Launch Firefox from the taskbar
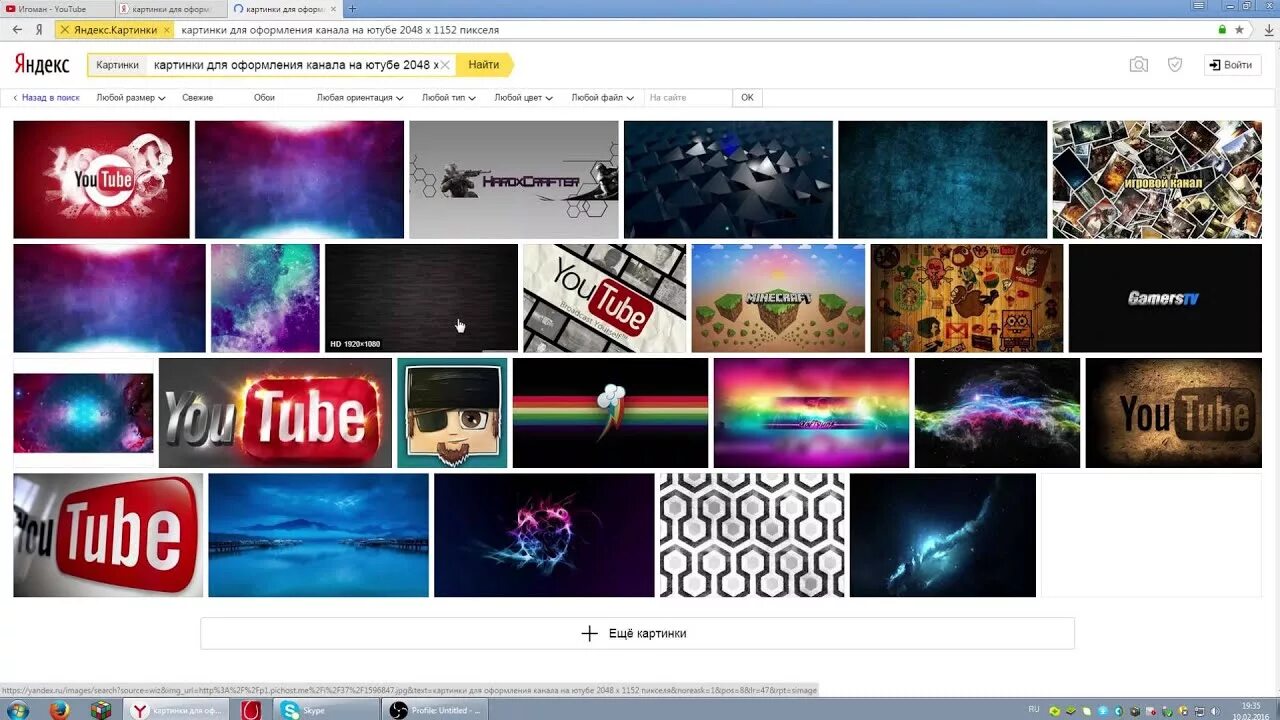This screenshot has height=720, width=1280. click(59, 710)
